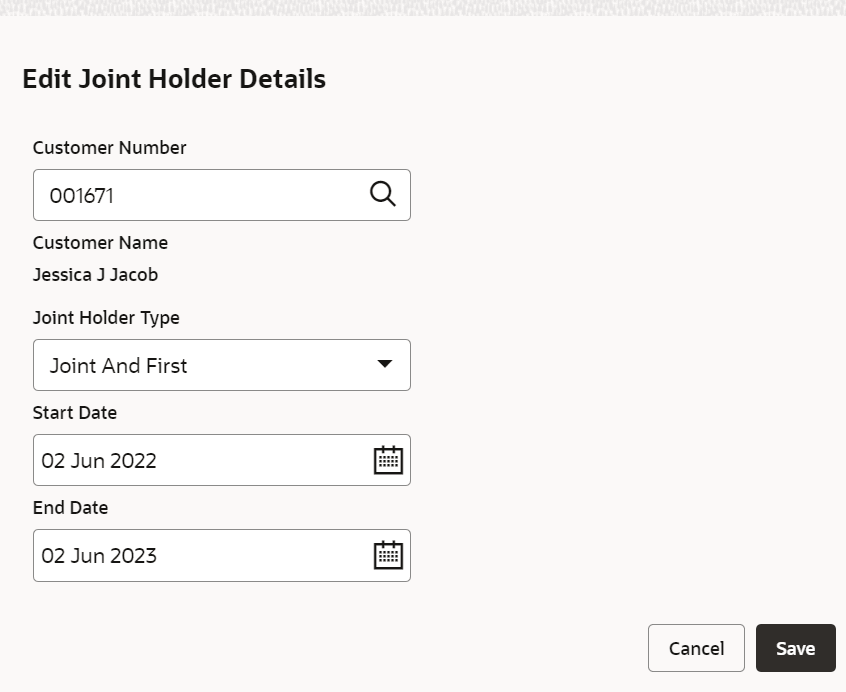Image resolution: width=846 pixels, height=692 pixels.
Task: Click the Customer Name label
Action: tap(100, 243)
